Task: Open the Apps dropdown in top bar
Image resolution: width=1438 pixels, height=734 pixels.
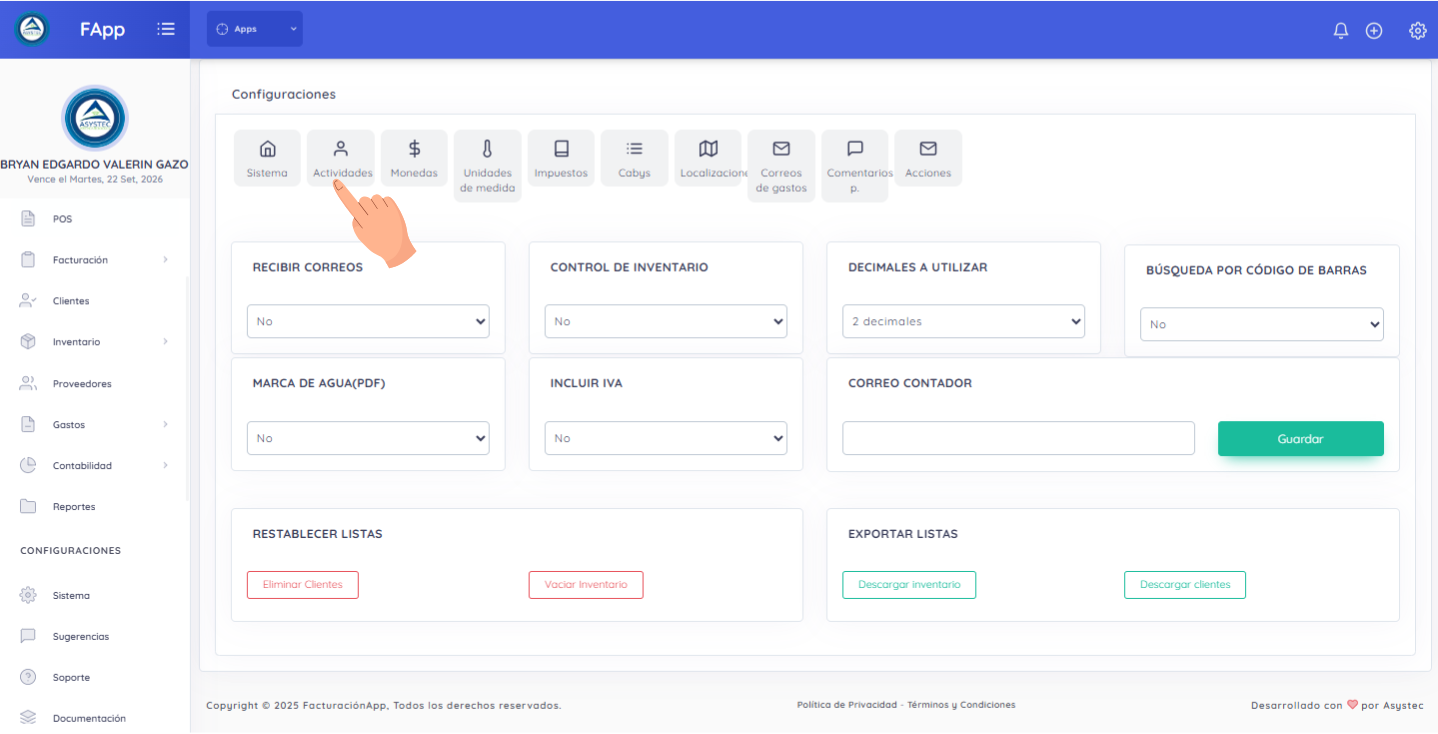Action: [x=254, y=29]
